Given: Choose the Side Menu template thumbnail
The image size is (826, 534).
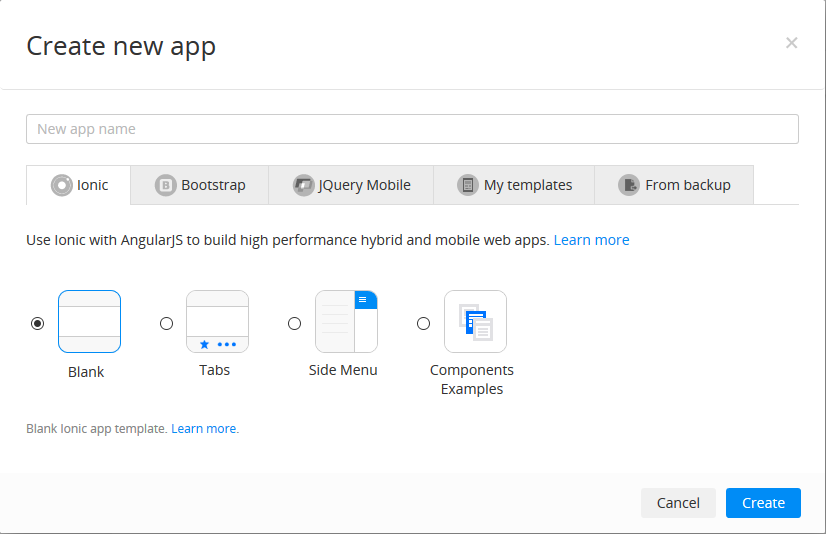Looking at the screenshot, I should tap(346, 321).
